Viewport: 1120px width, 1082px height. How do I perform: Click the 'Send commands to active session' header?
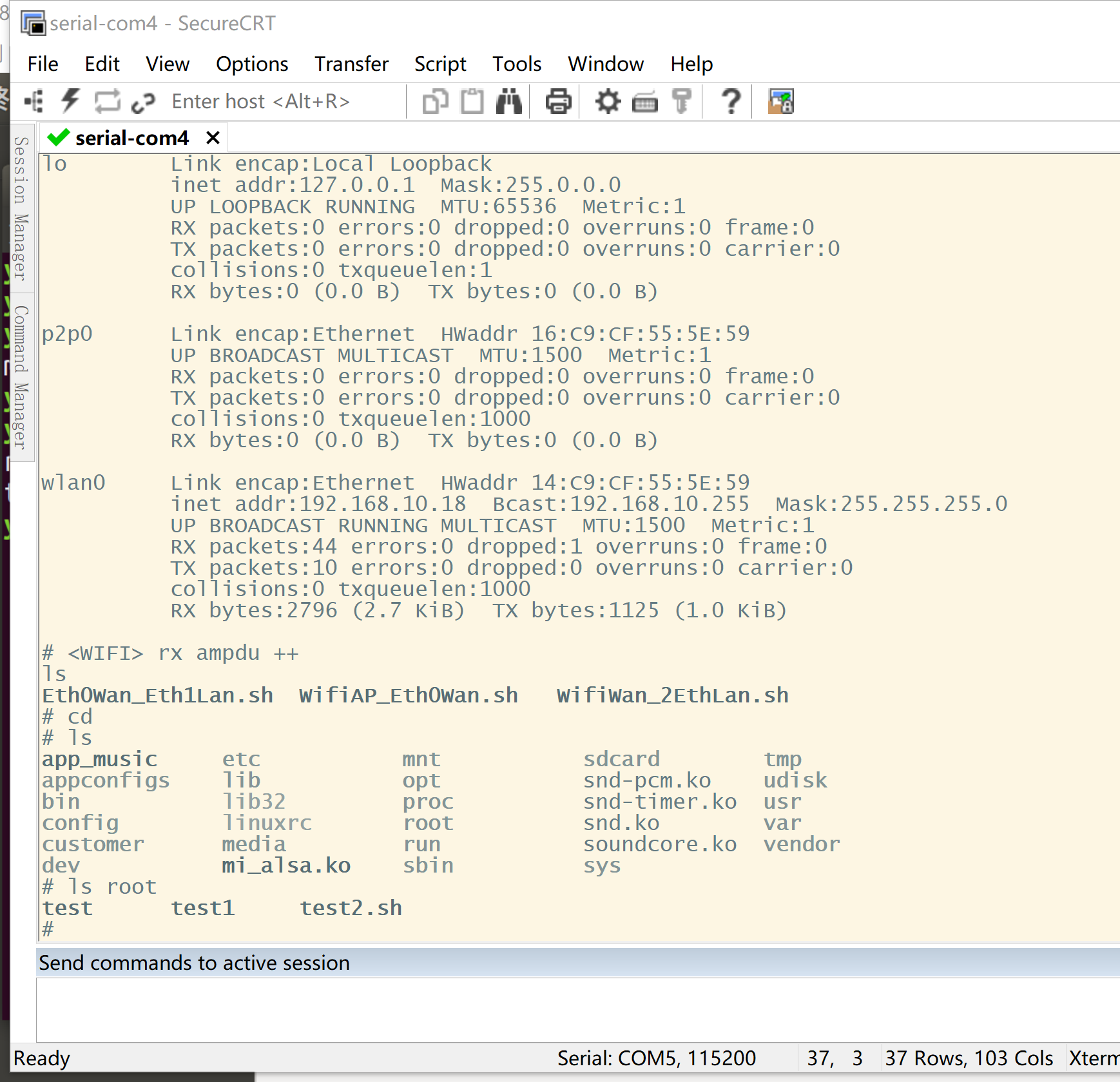click(x=194, y=962)
